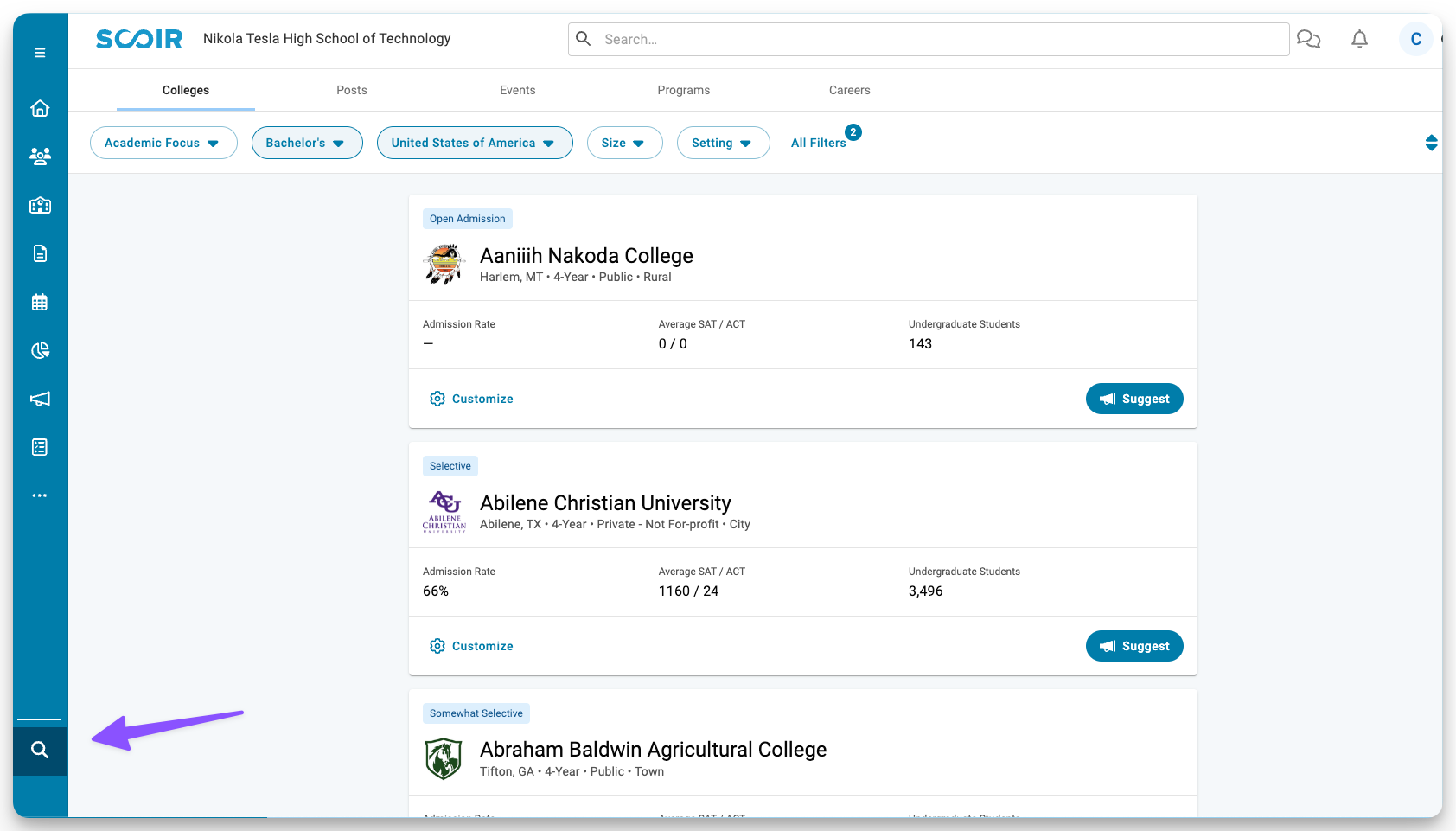
Task: Switch to the Programs tab
Action: (684, 90)
